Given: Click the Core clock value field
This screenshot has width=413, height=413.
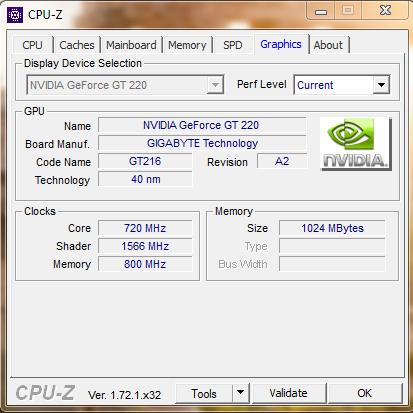Looking at the screenshot, I should [145, 228].
